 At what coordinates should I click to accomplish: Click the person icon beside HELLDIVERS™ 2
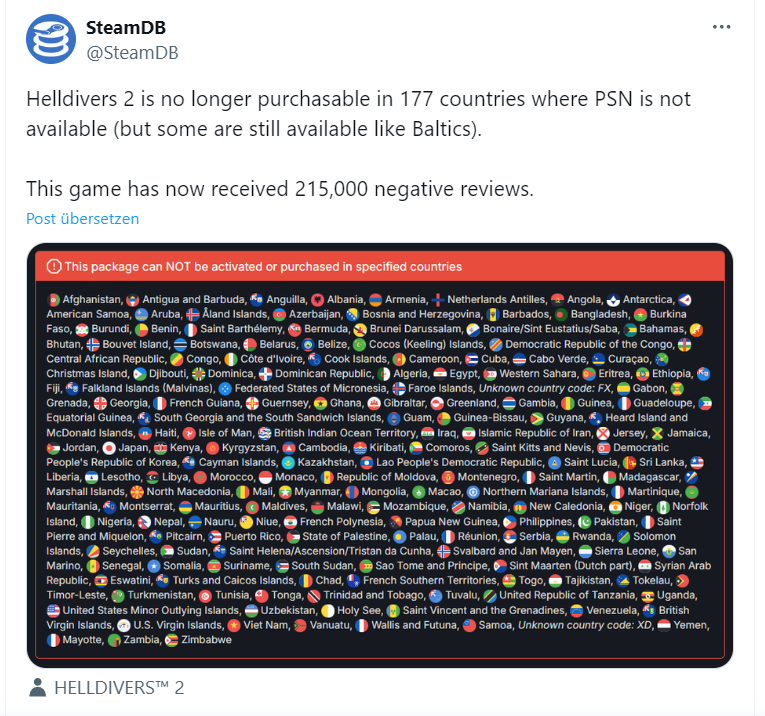coord(37,688)
